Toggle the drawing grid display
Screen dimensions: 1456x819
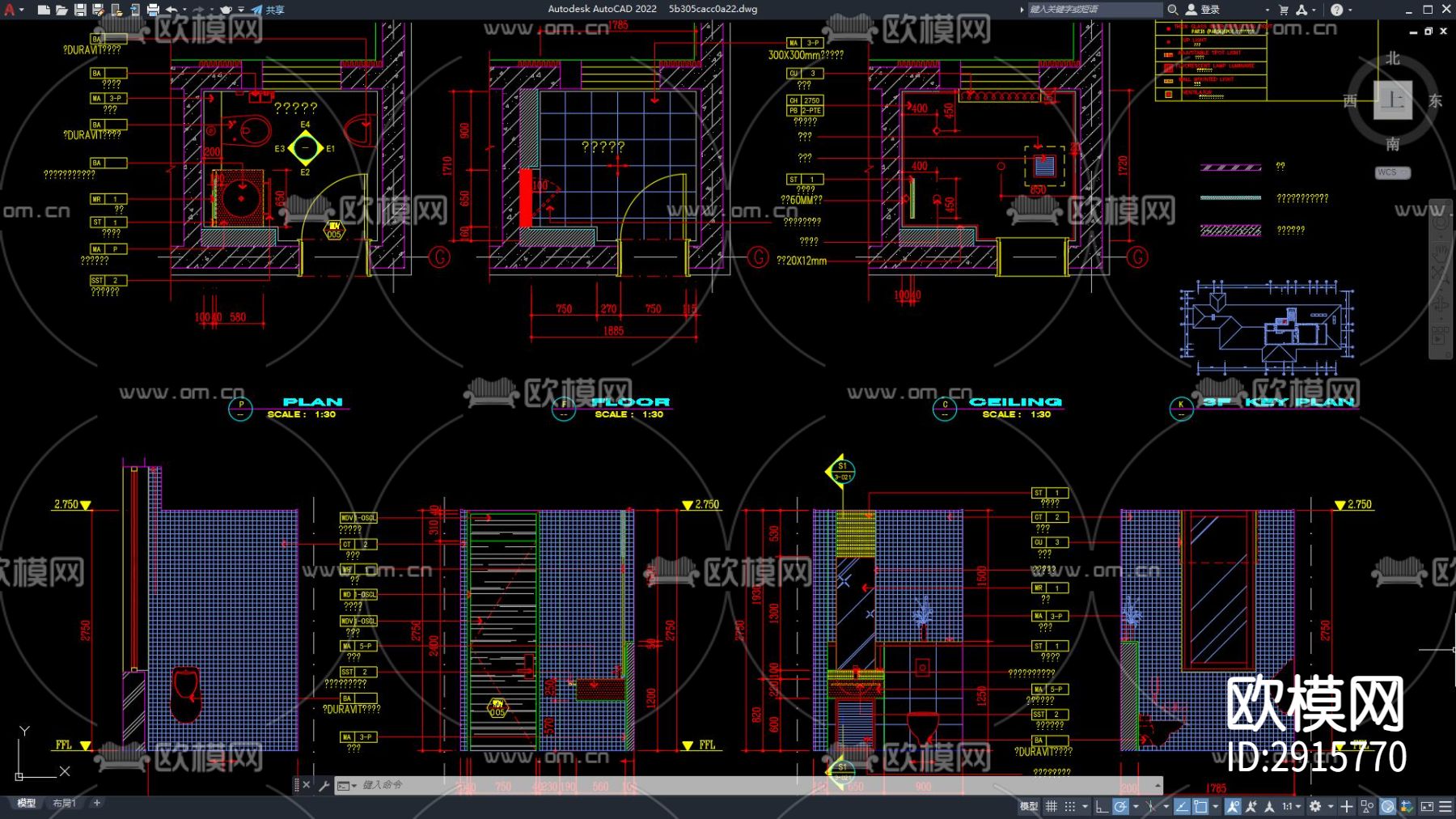pos(1052,806)
